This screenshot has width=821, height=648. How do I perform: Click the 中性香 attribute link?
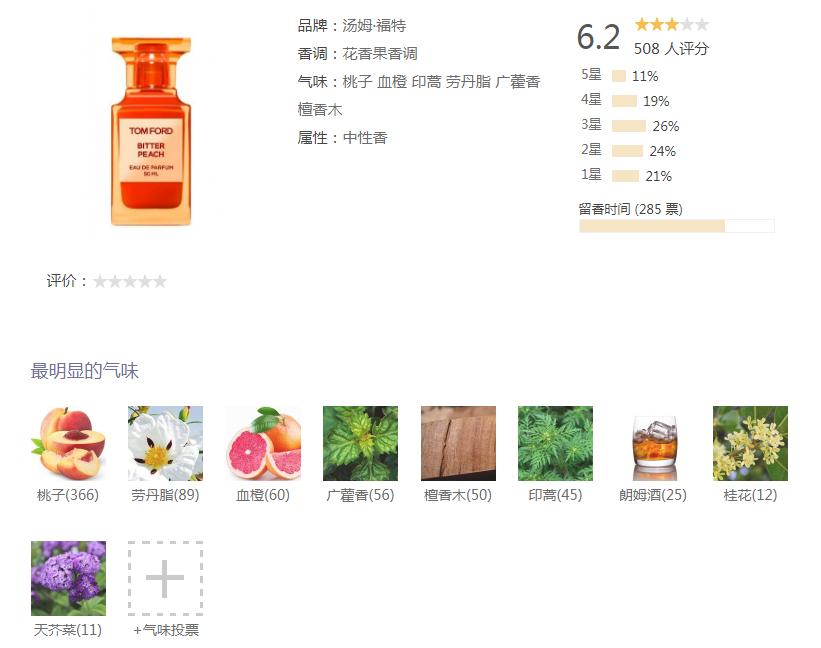[x=365, y=138]
